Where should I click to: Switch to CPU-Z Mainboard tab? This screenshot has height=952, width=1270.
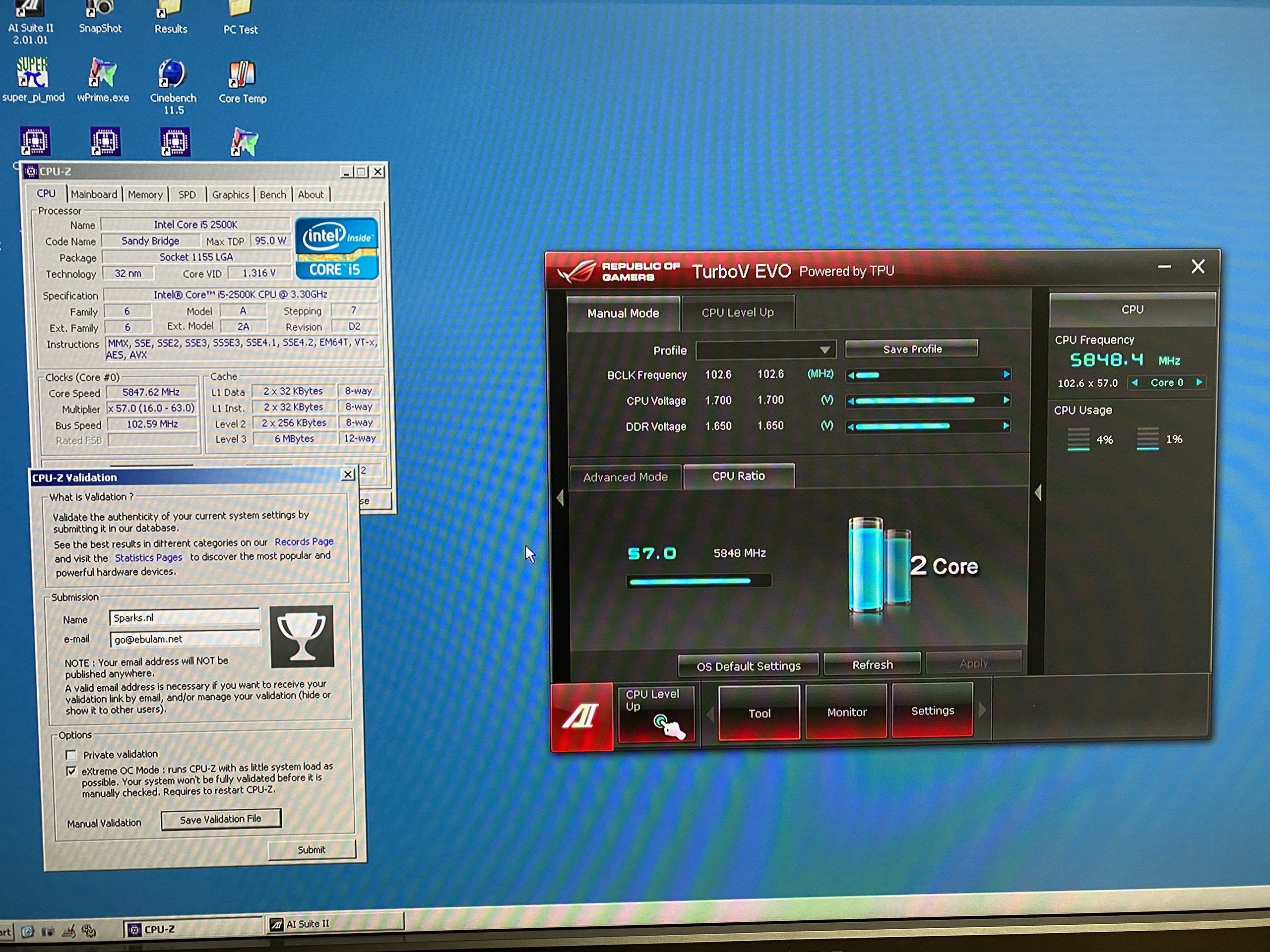pos(94,194)
